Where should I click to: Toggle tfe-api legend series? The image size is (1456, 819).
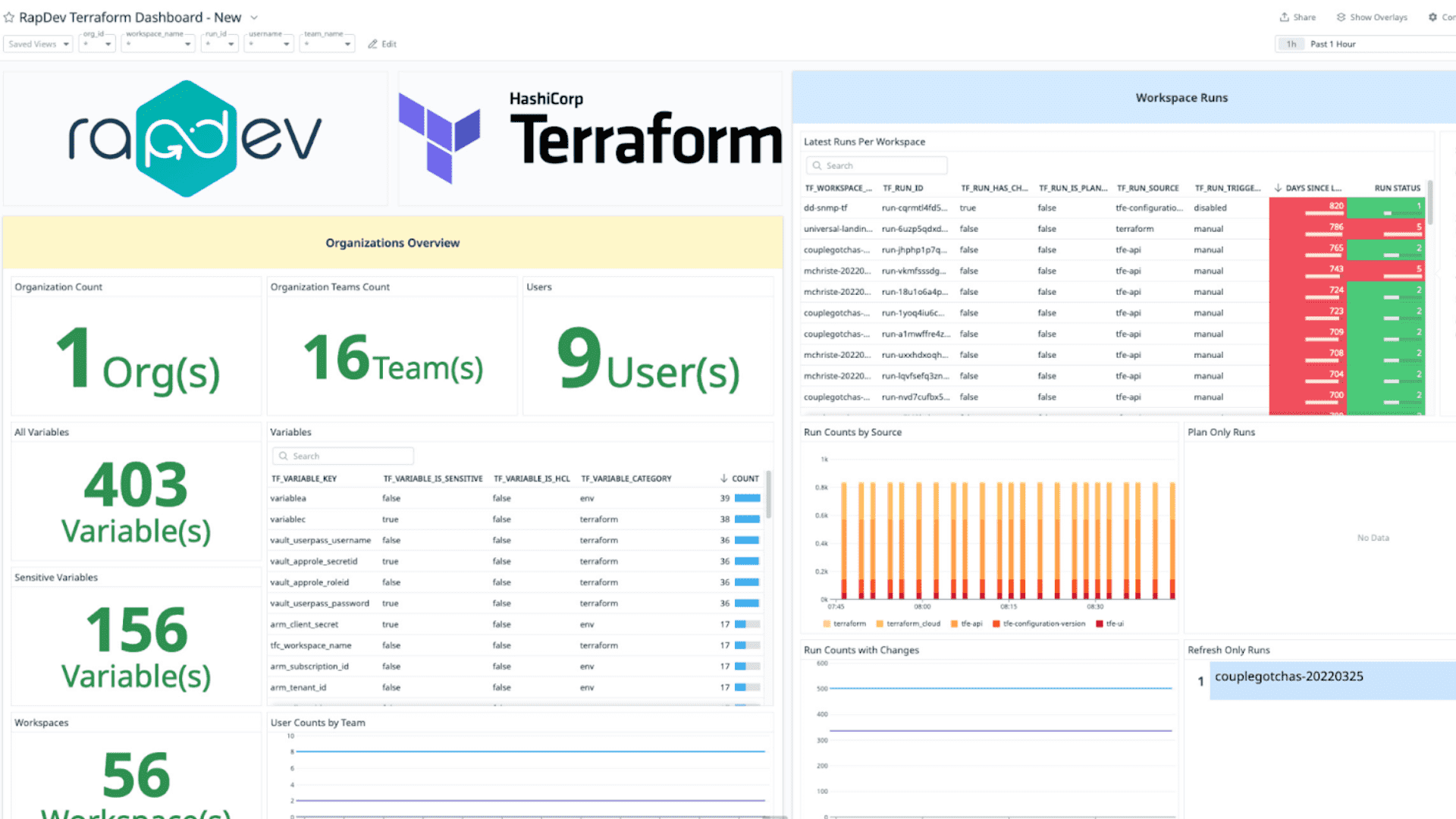tap(966, 624)
